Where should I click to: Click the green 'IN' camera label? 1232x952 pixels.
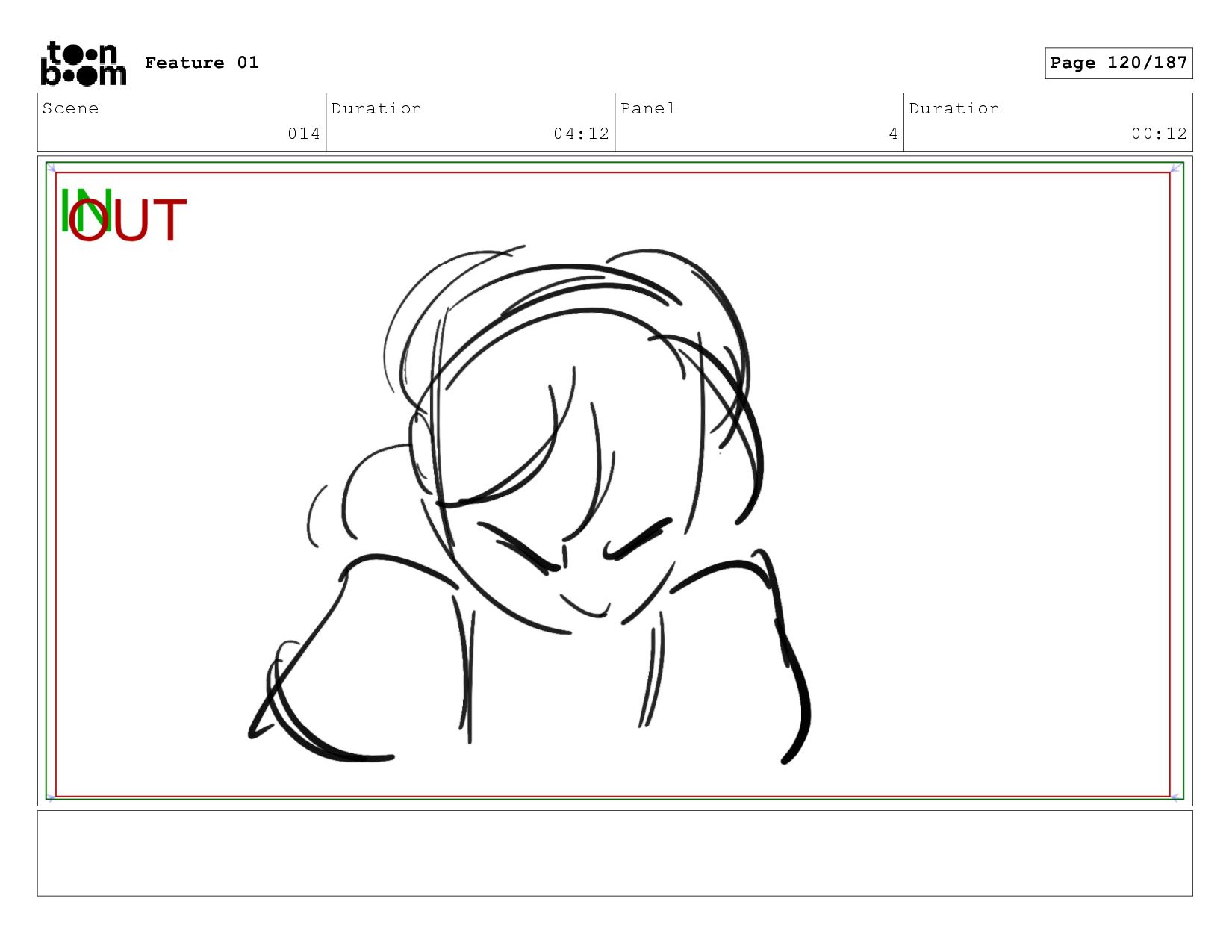click(x=86, y=211)
